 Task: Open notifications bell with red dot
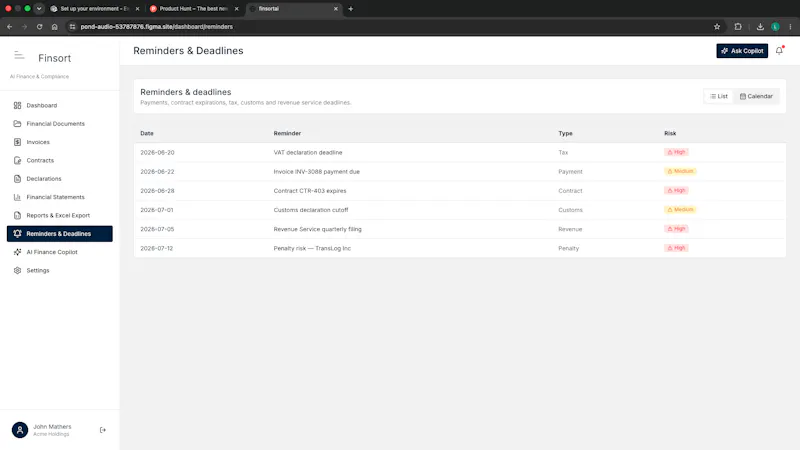click(779, 51)
